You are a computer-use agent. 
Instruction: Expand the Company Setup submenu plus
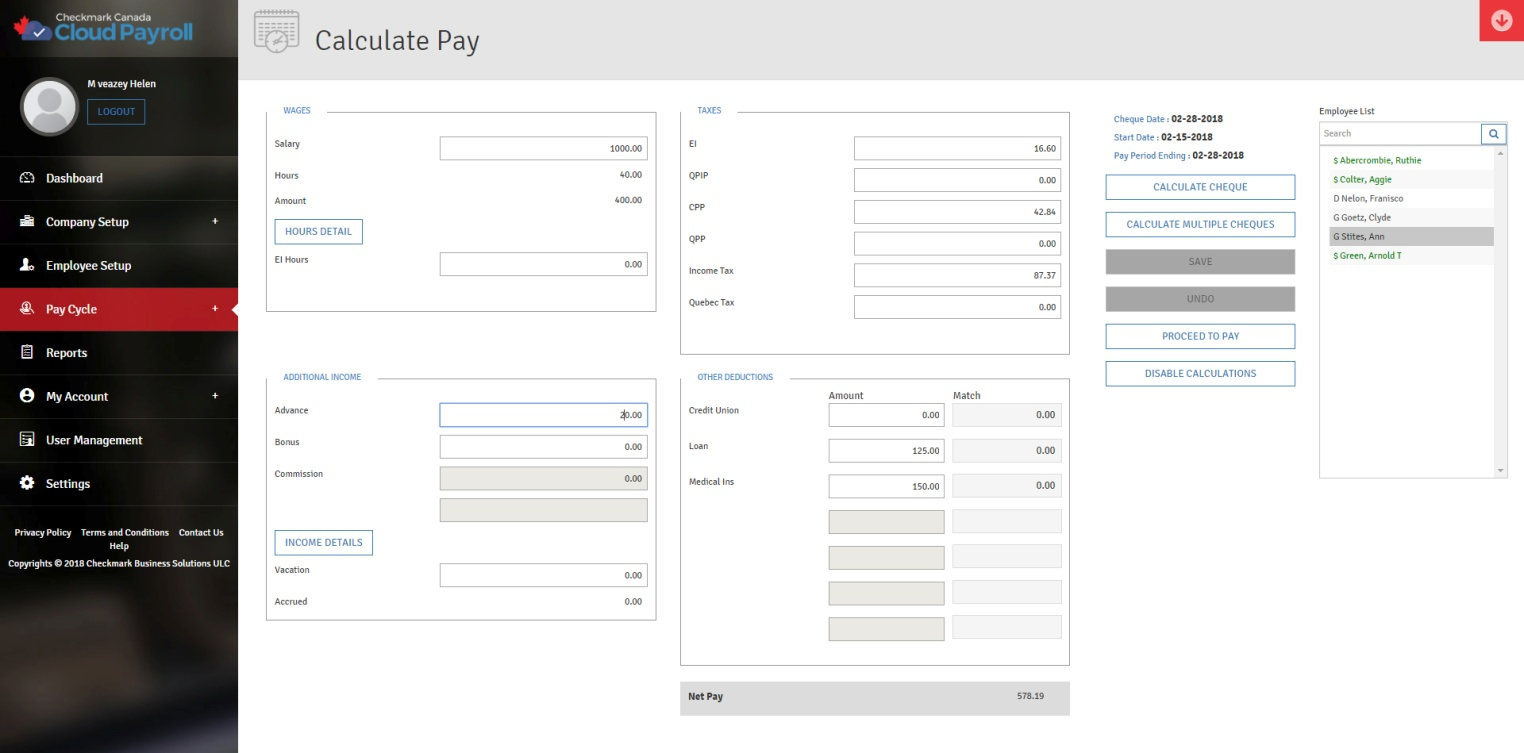tap(215, 221)
